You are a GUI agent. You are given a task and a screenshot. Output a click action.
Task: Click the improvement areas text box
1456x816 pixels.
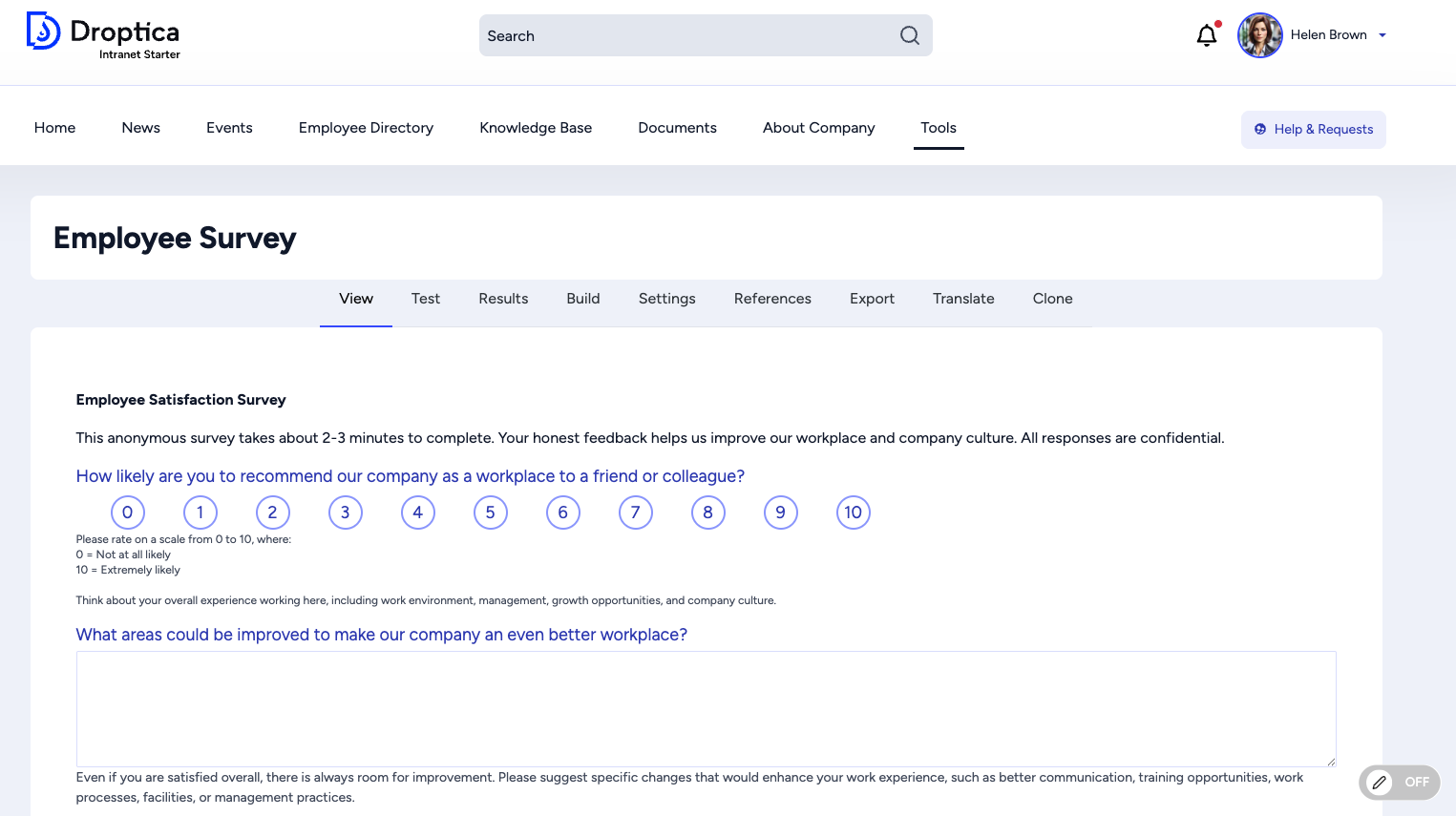[706, 708]
